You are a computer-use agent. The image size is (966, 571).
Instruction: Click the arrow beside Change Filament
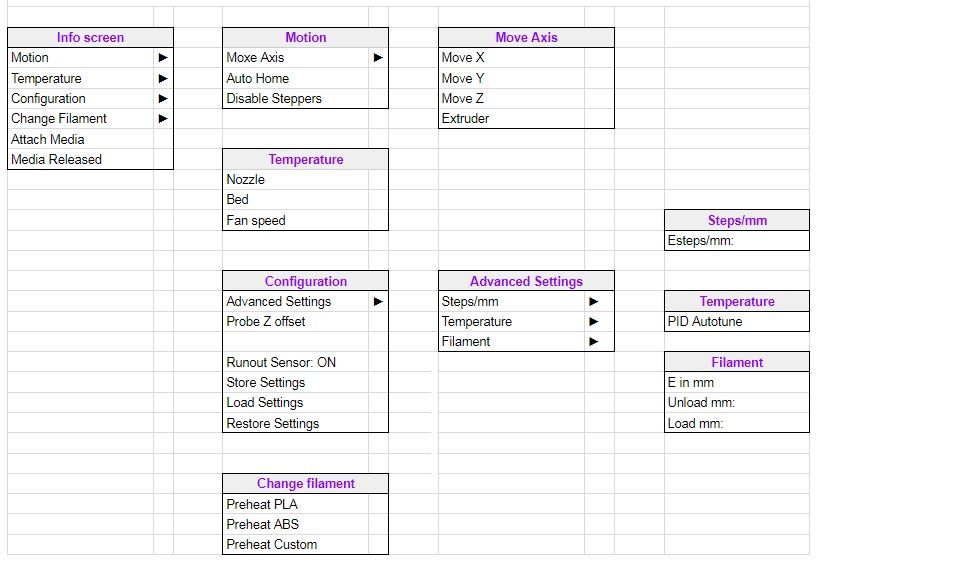click(x=163, y=118)
